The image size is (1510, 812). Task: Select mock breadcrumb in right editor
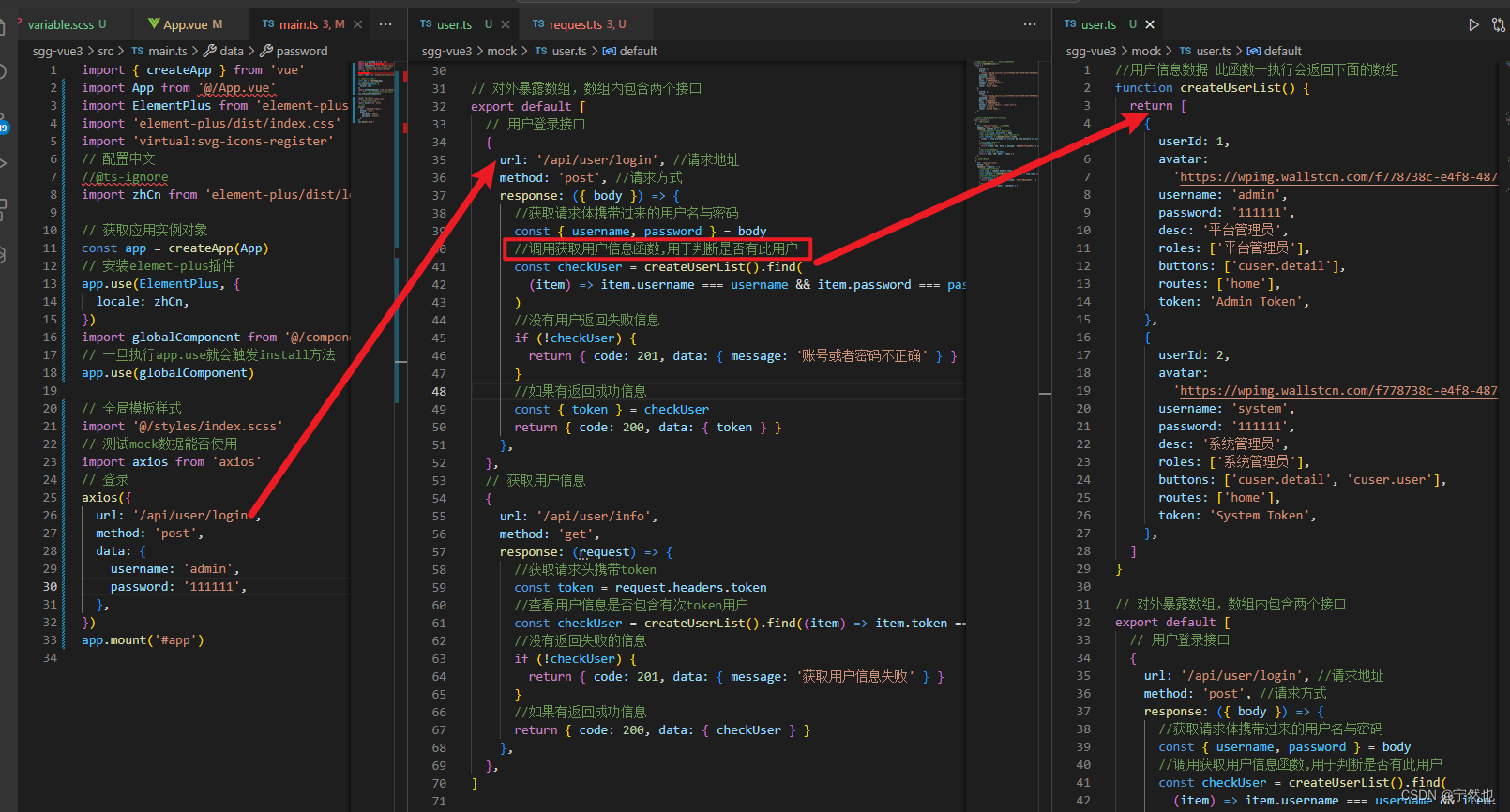(1146, 51)
